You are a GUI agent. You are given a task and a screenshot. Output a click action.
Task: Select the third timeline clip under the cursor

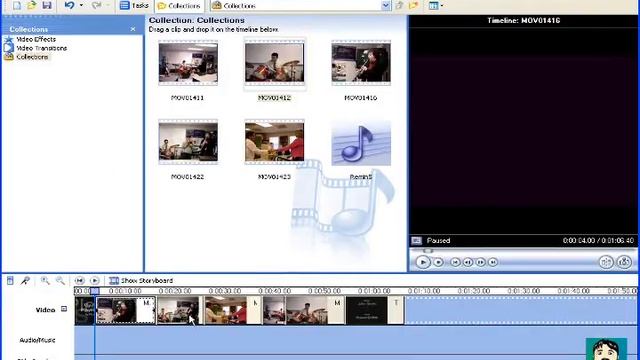[178, 311]
